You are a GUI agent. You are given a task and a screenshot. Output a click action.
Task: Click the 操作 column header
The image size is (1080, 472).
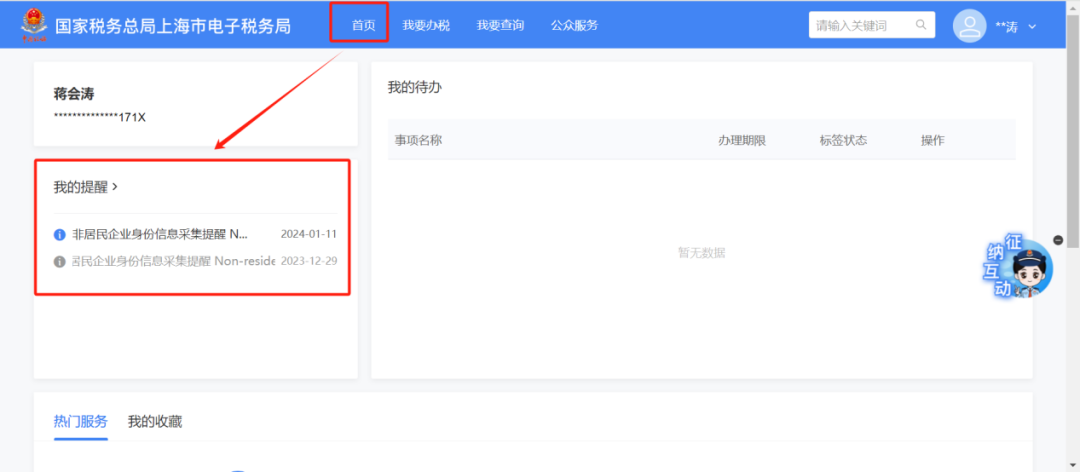tap(933, 141)
